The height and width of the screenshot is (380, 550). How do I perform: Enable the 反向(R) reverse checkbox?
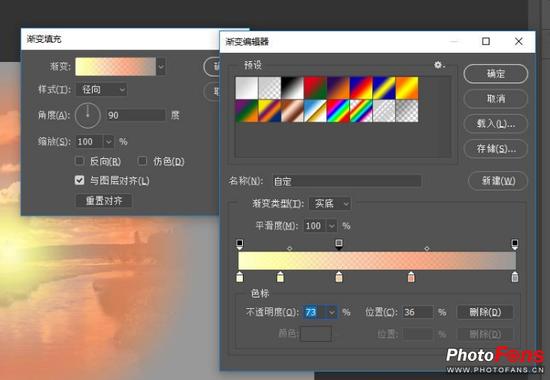pos(80,161)
